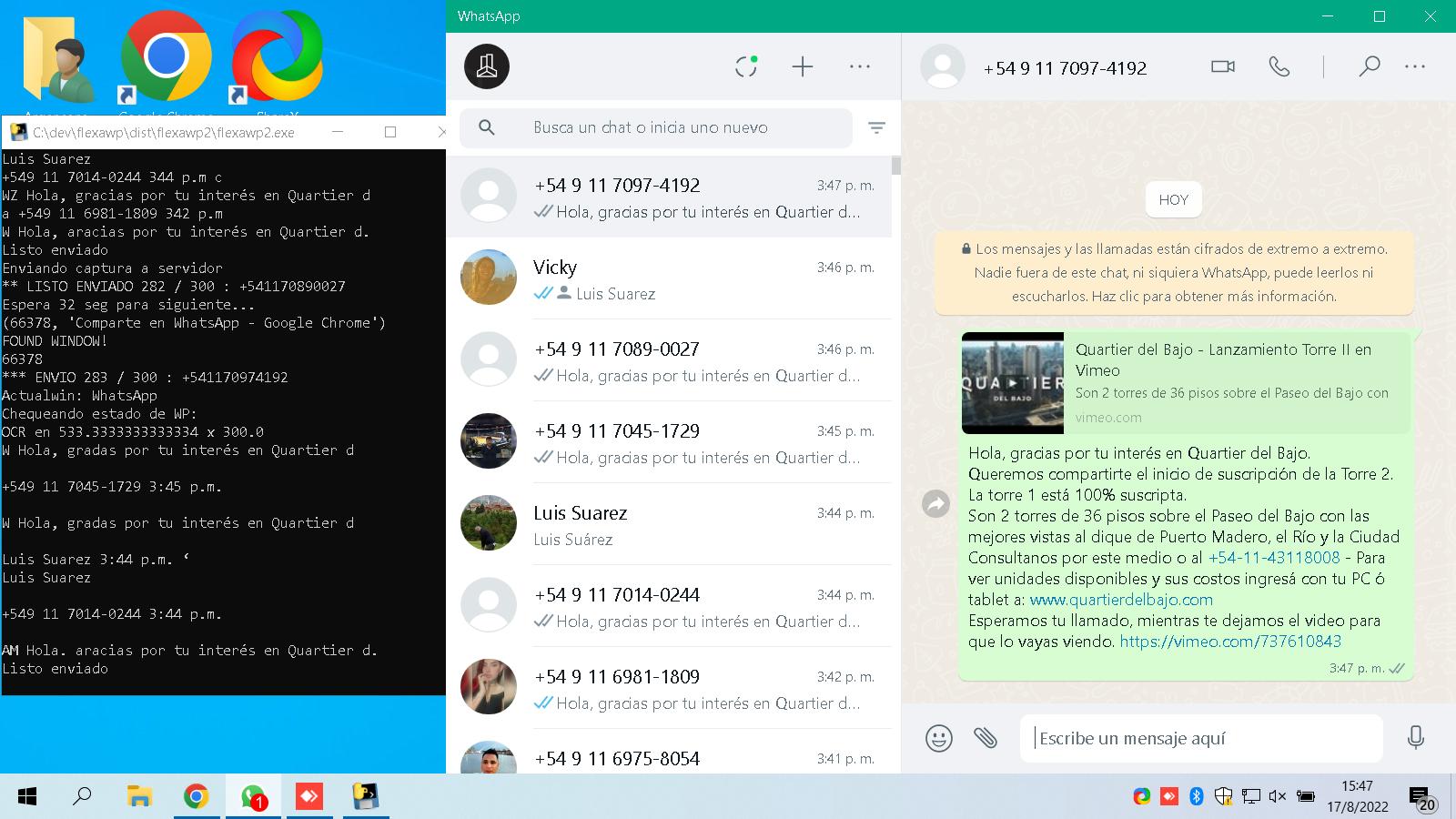The height and width of the screenshot is (819, 1456).
Task: Click Vicky's profile photo
Action: (x=489, y=278)
